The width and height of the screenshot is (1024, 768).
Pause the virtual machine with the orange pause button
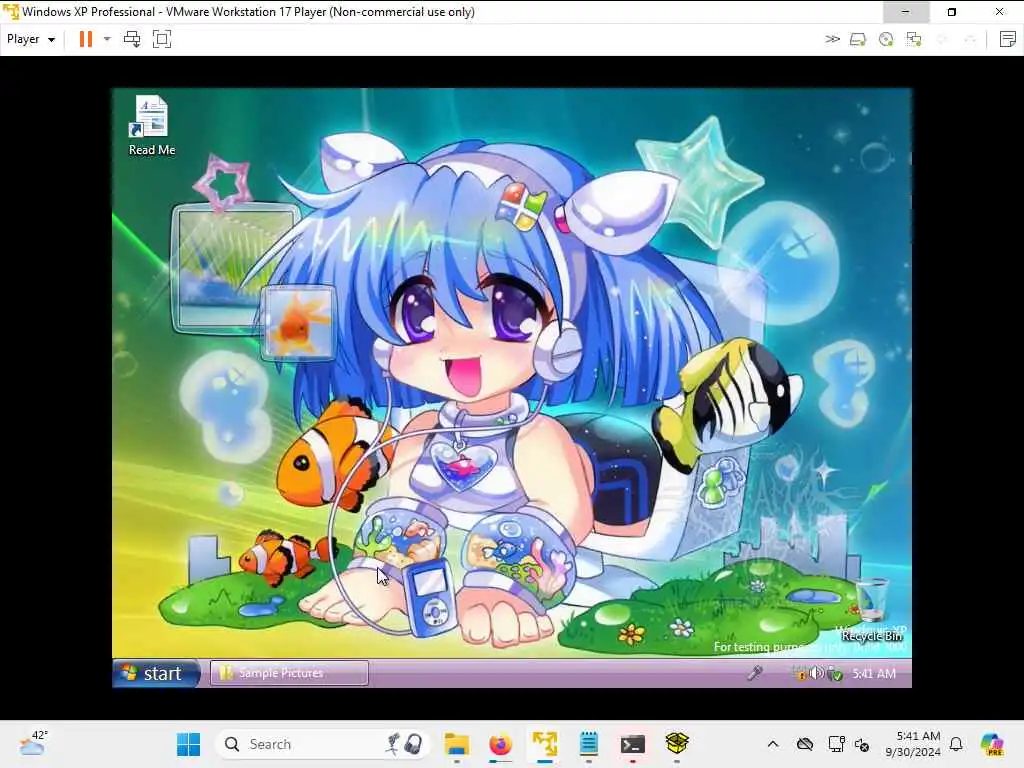pyautogui.click(x=86, y=39)
